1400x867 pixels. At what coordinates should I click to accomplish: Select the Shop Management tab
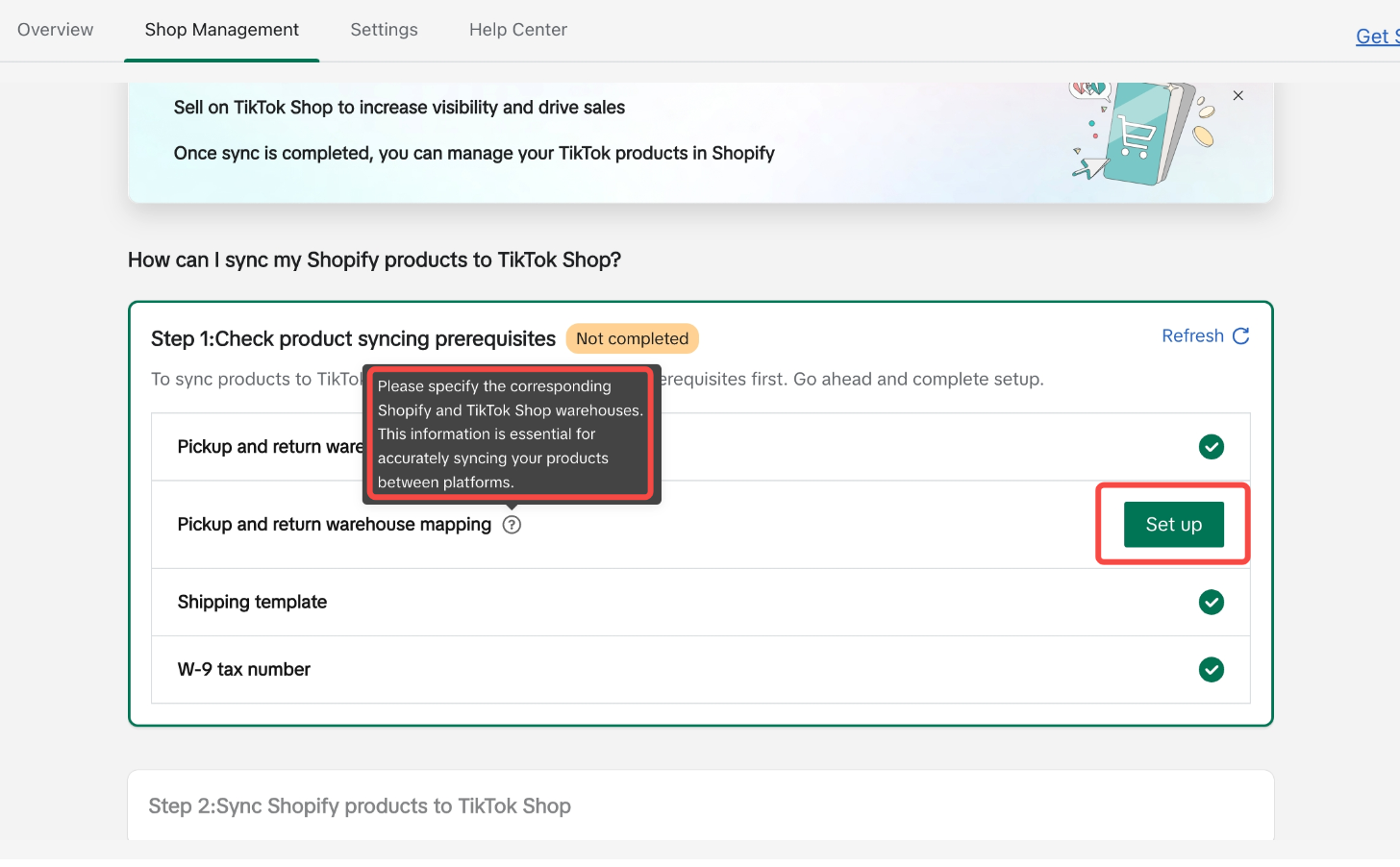tap(222, 30)
